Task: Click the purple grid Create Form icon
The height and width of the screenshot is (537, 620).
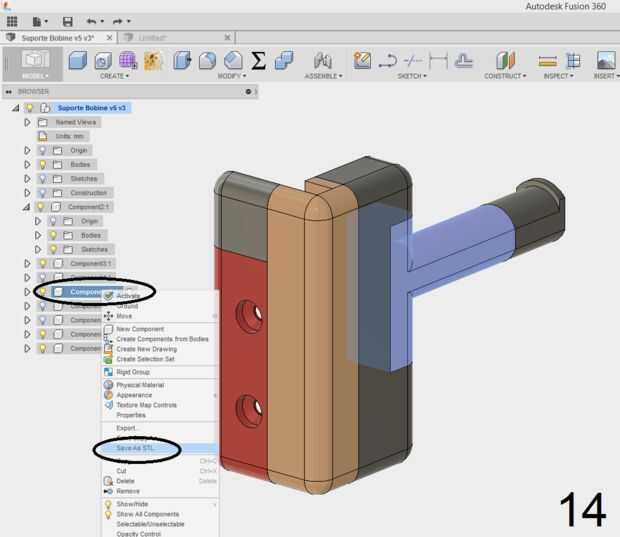Action: pyautogui.click(x=128, y=61)
